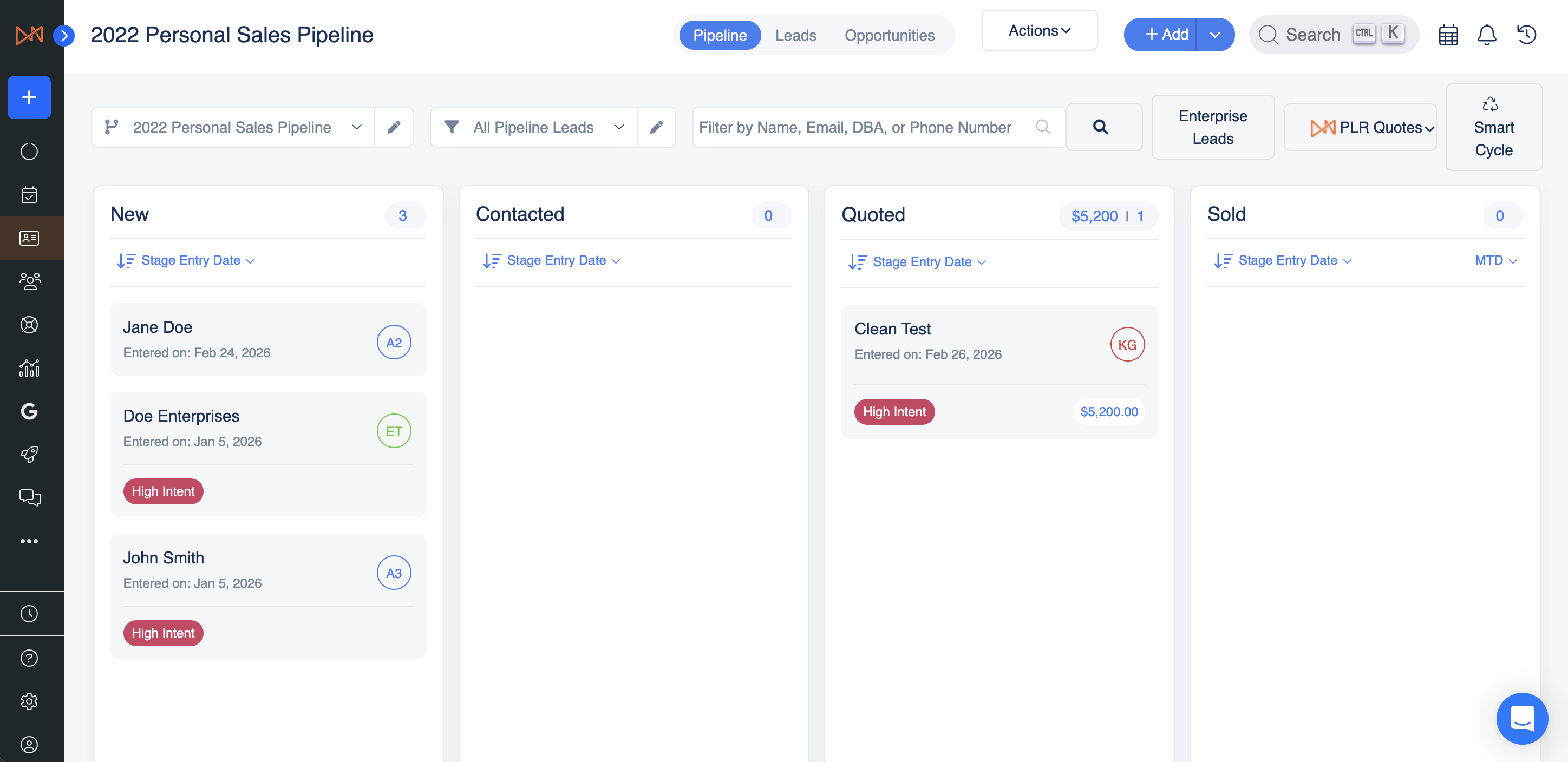This screenshot has width=1568, height=762.
Task: Open the Clean Test lead card
Action: coord(974,341)
